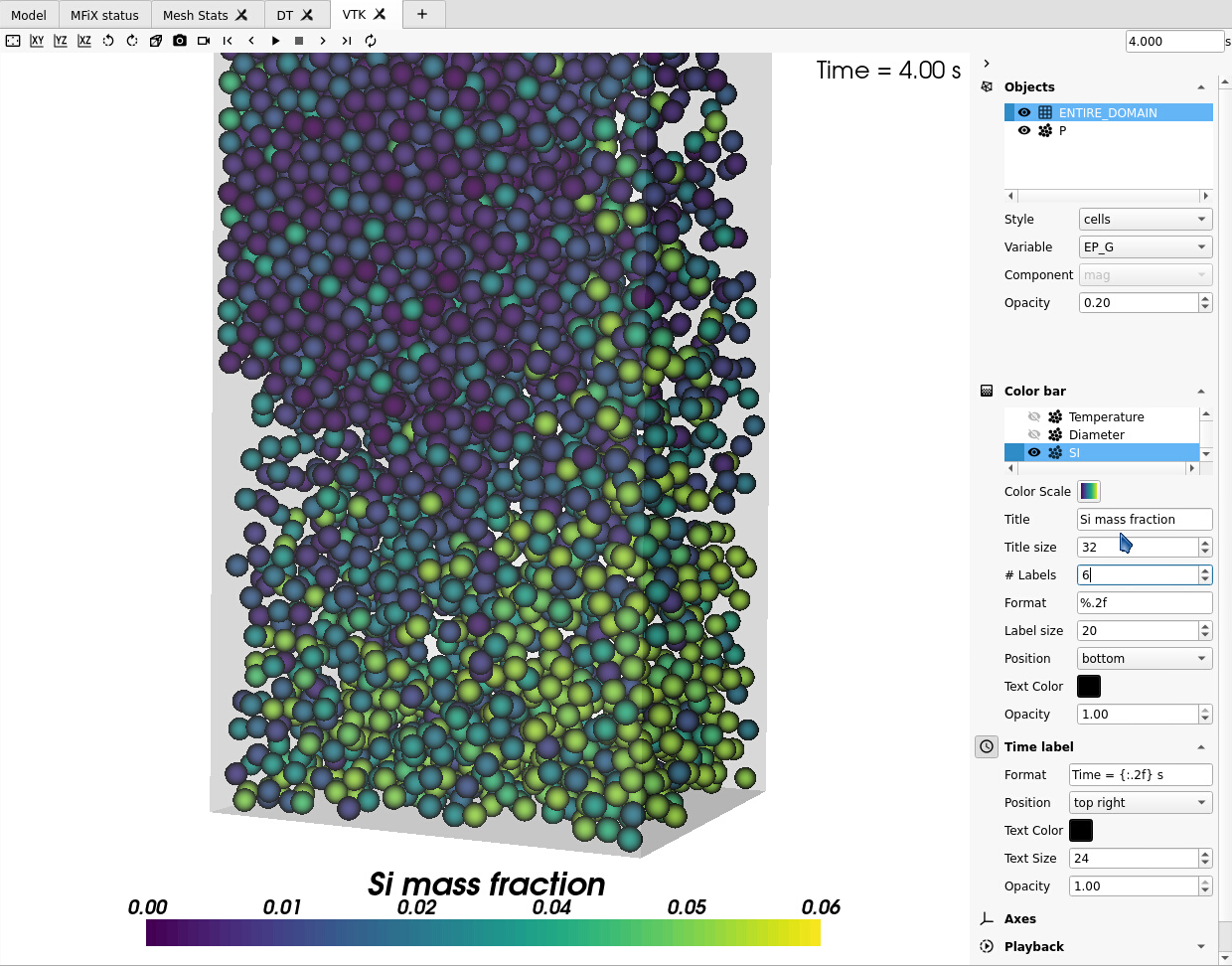
Task: Add a new tab with the plus button
Action: coord(422,14)
